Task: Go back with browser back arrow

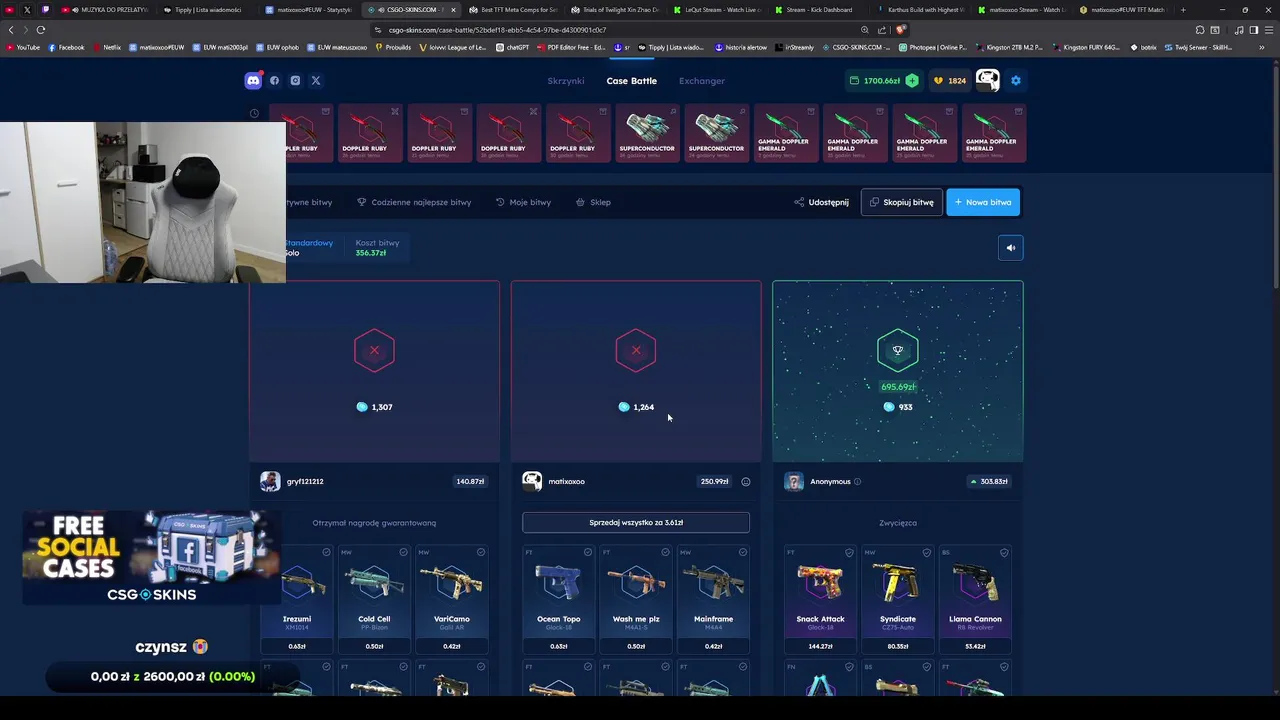Action: coord(11,30)
